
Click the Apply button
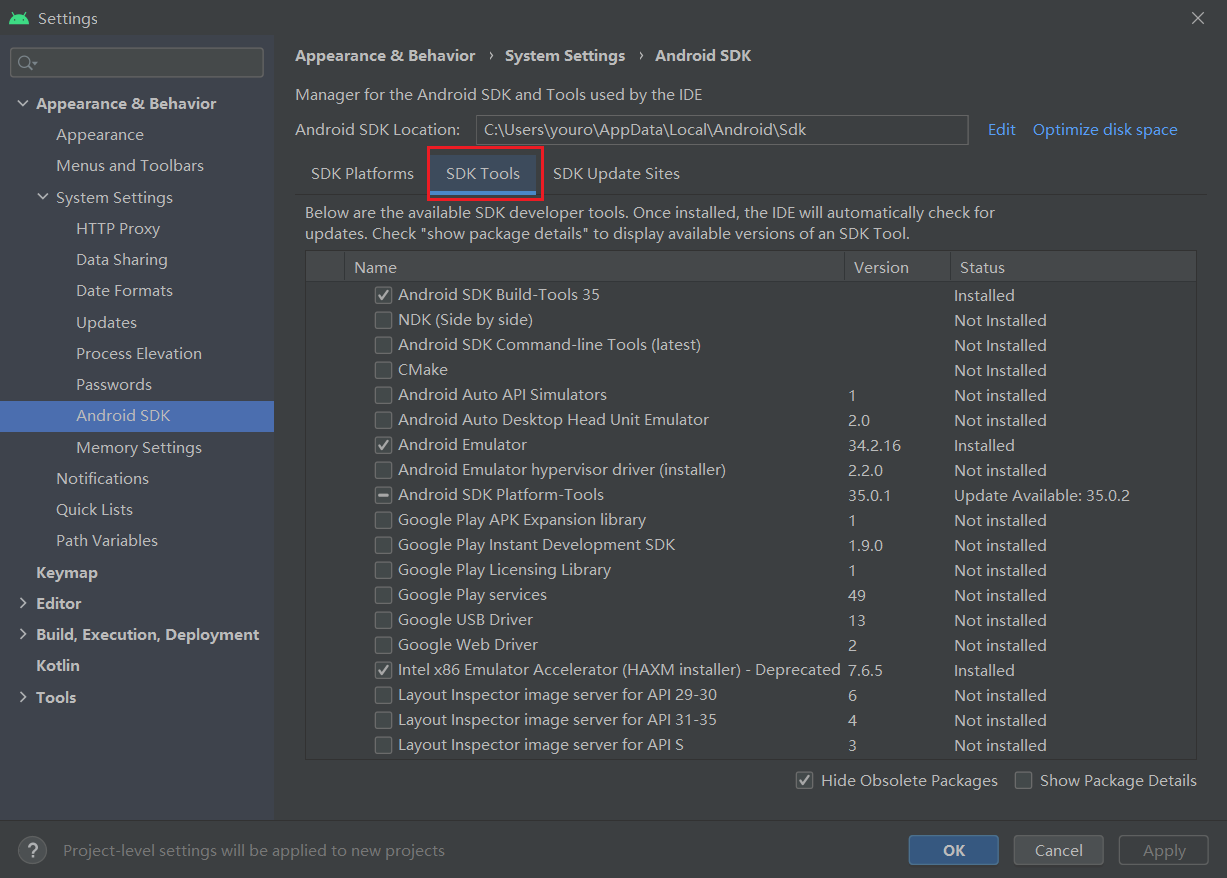coord(1164,850)
